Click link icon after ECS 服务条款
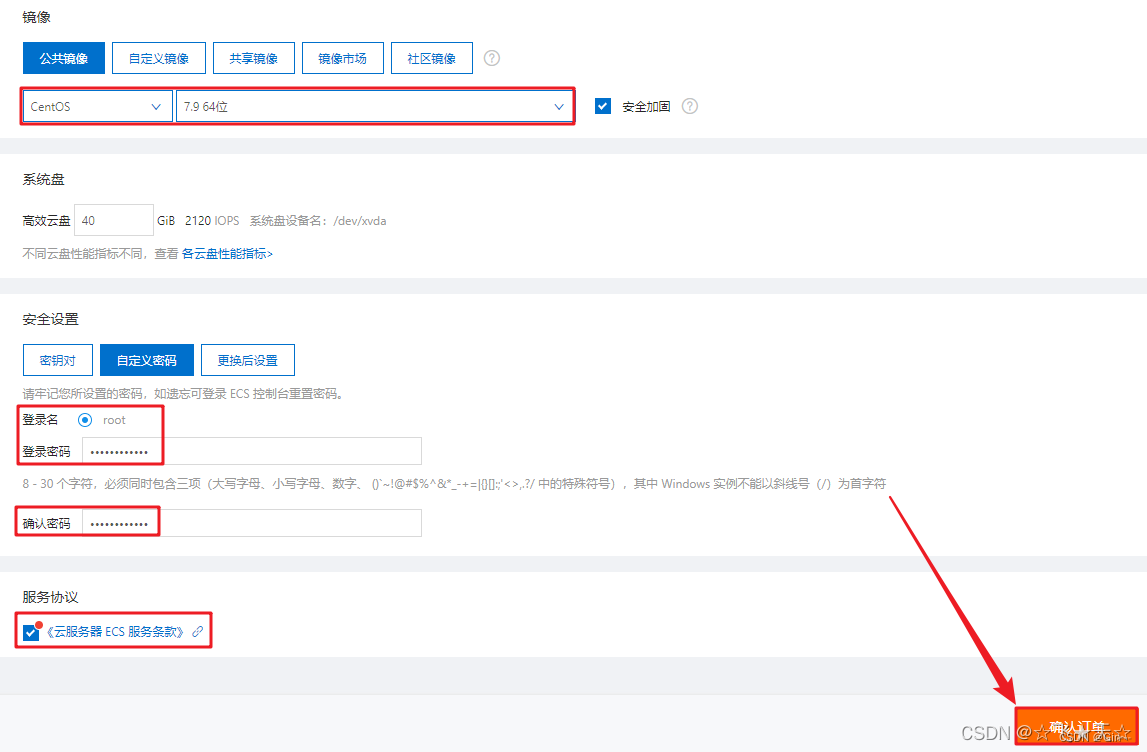 [x=198, y=632]
